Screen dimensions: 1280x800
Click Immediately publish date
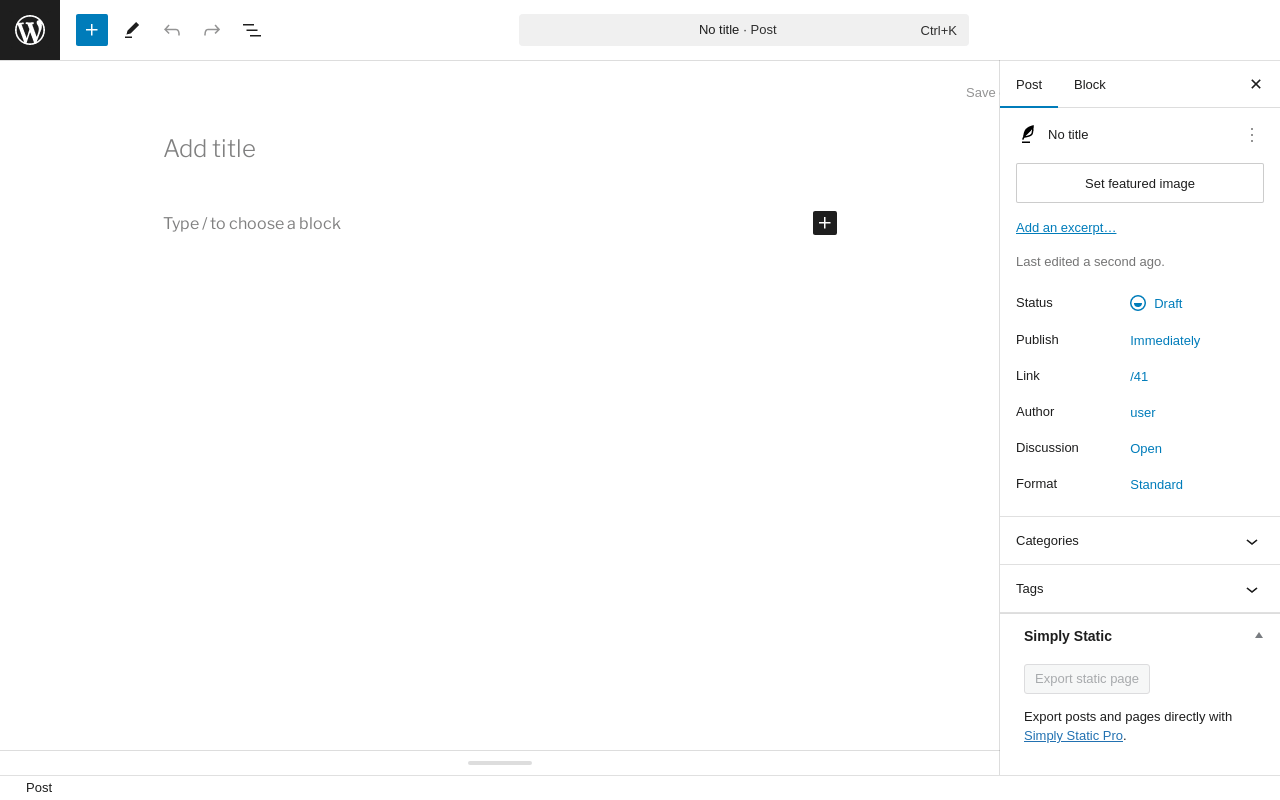[x=1165, y=340]
